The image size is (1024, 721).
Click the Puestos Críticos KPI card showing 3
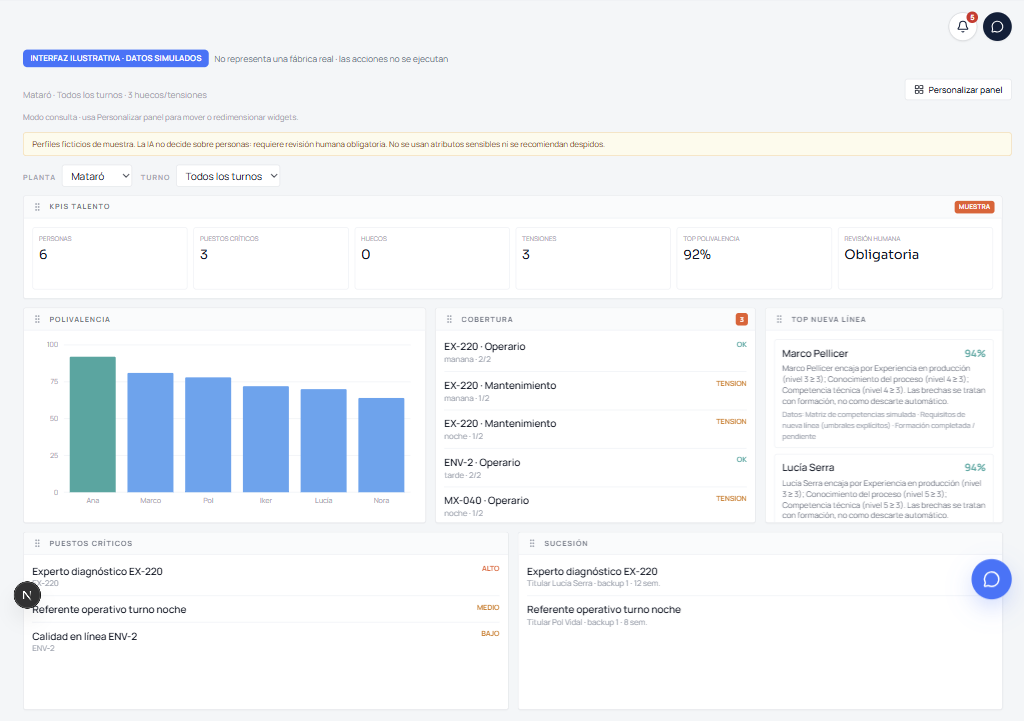tap(271, 258)
